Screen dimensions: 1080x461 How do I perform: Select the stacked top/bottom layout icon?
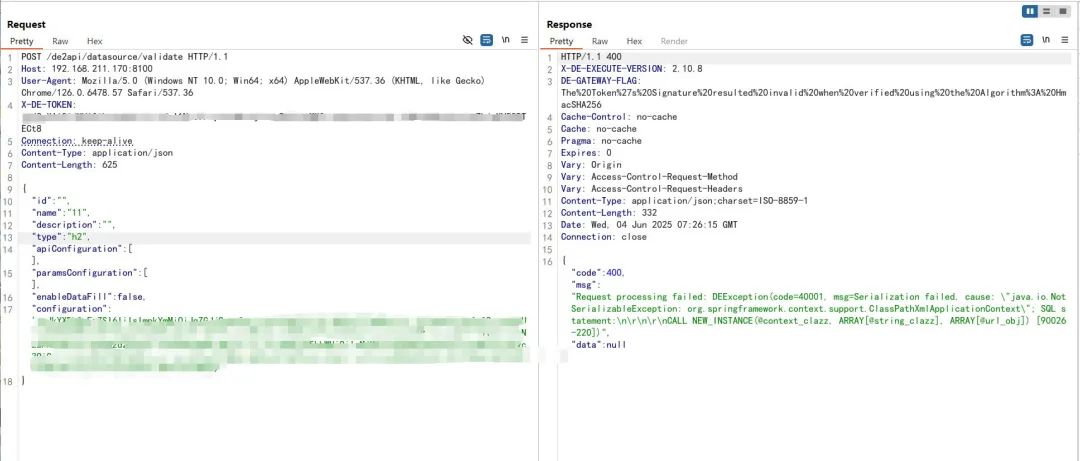1046,11
